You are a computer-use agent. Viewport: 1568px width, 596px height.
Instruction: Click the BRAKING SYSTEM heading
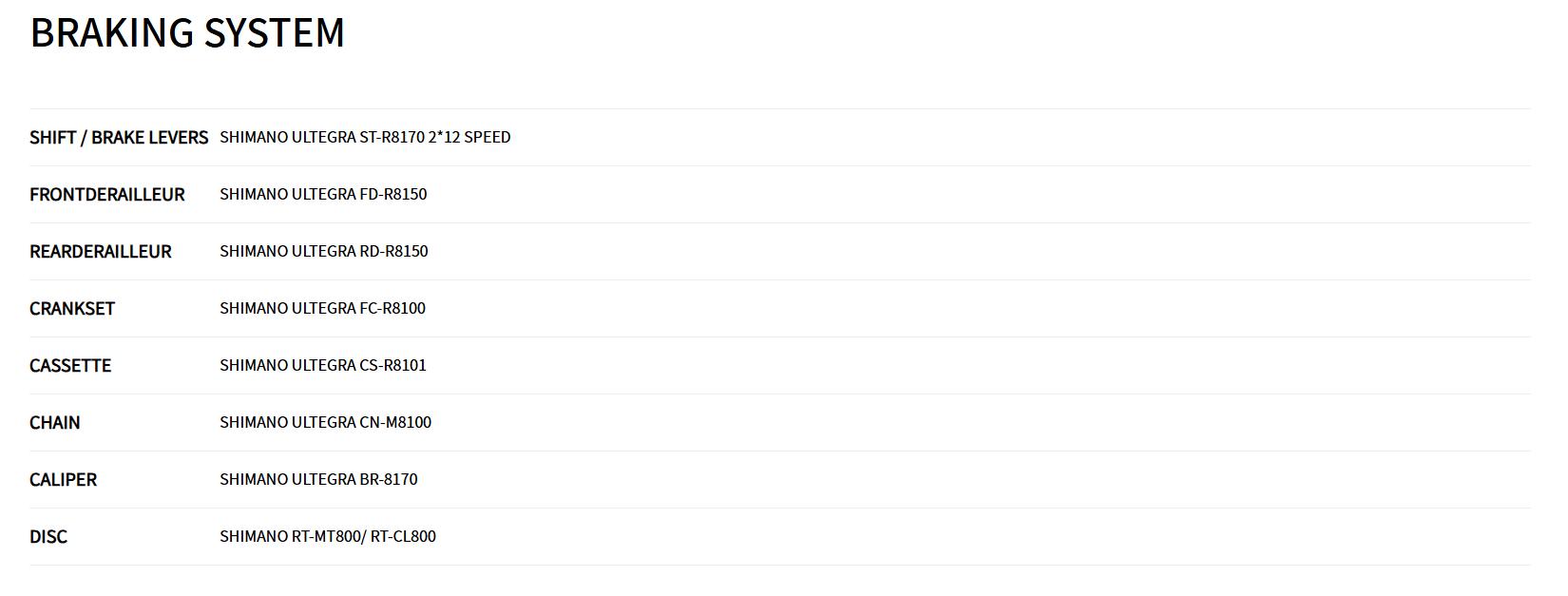tap(187, 33)
